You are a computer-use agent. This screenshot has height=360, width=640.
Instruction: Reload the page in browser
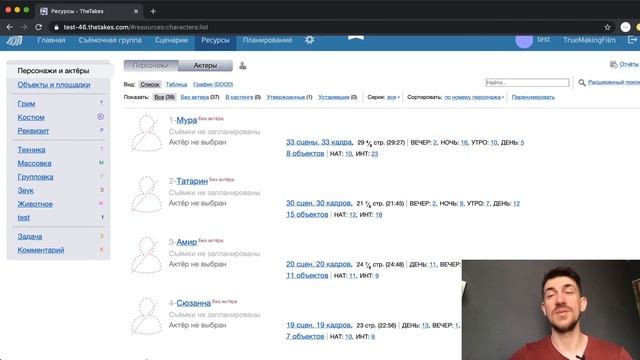point(38,27)
